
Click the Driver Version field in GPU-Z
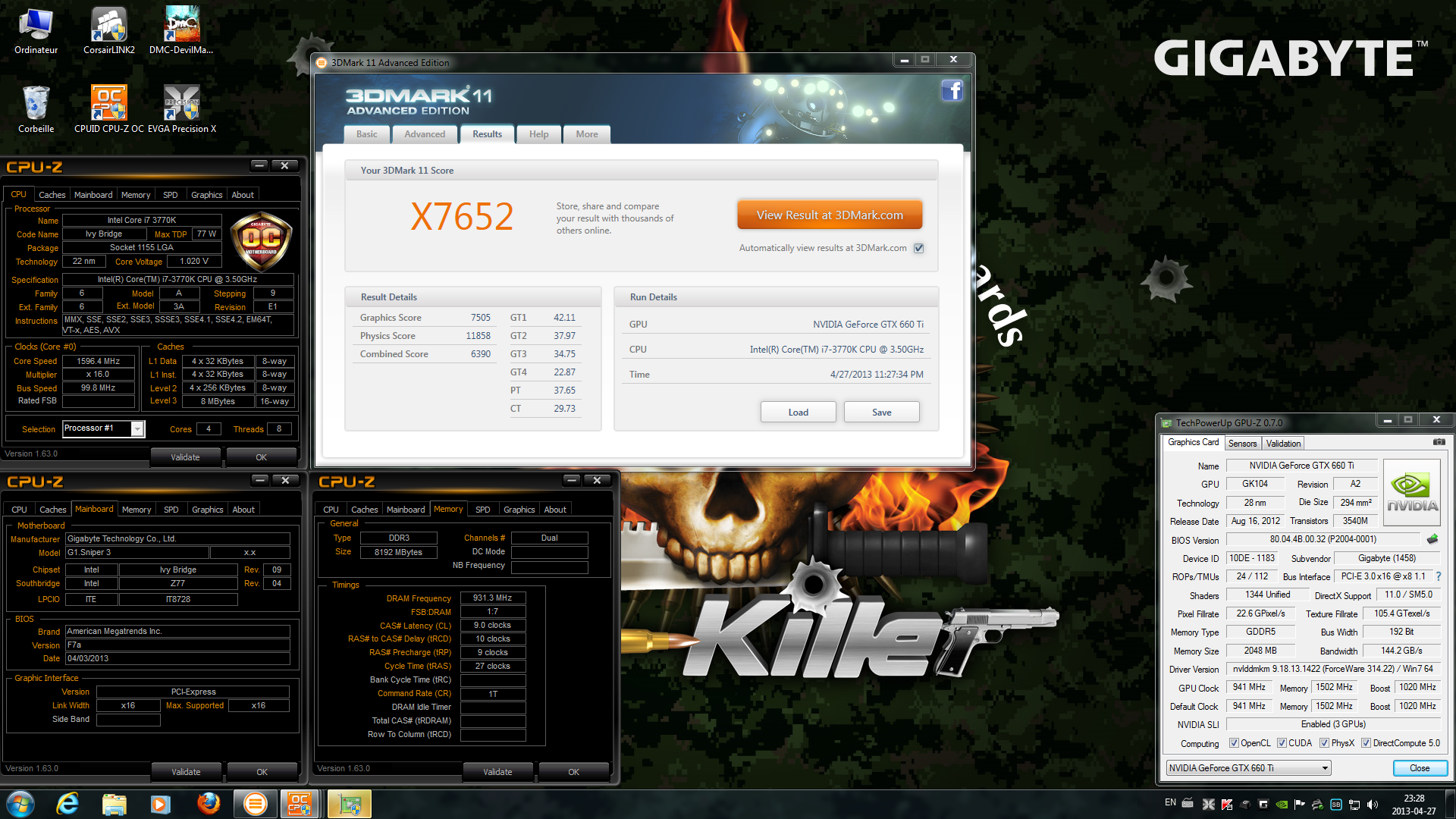point(1332,669)
